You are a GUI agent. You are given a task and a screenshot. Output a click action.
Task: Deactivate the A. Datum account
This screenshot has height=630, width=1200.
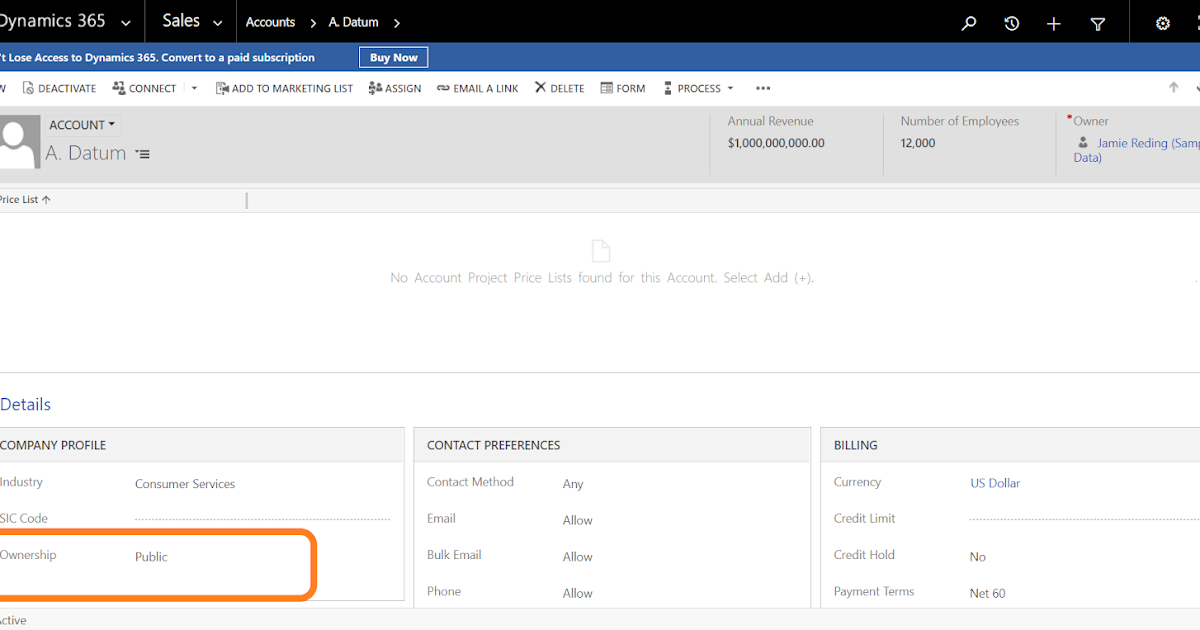click(58, 88)
